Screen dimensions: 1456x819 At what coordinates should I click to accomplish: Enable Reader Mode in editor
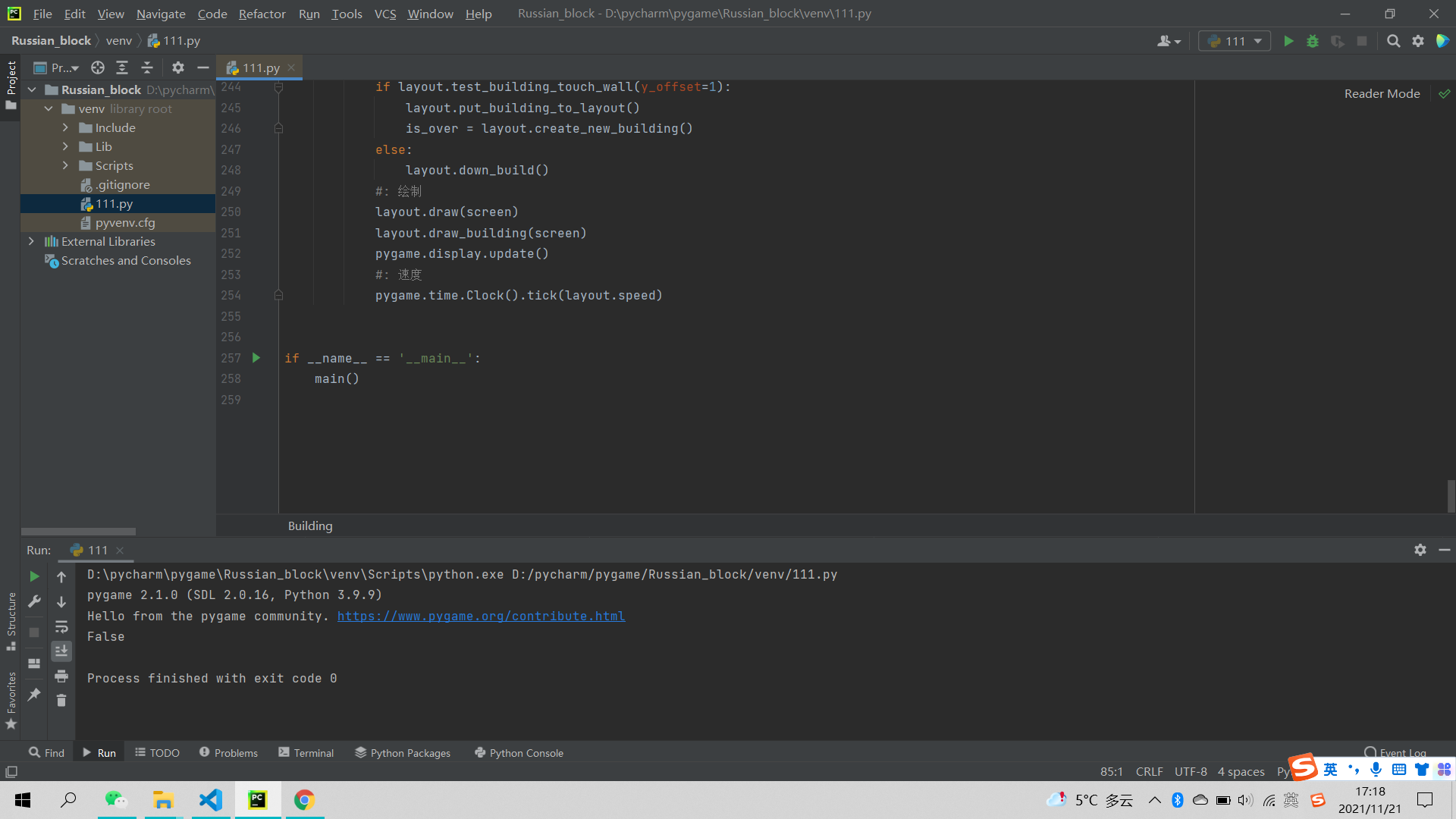[x=1382, y=93]
